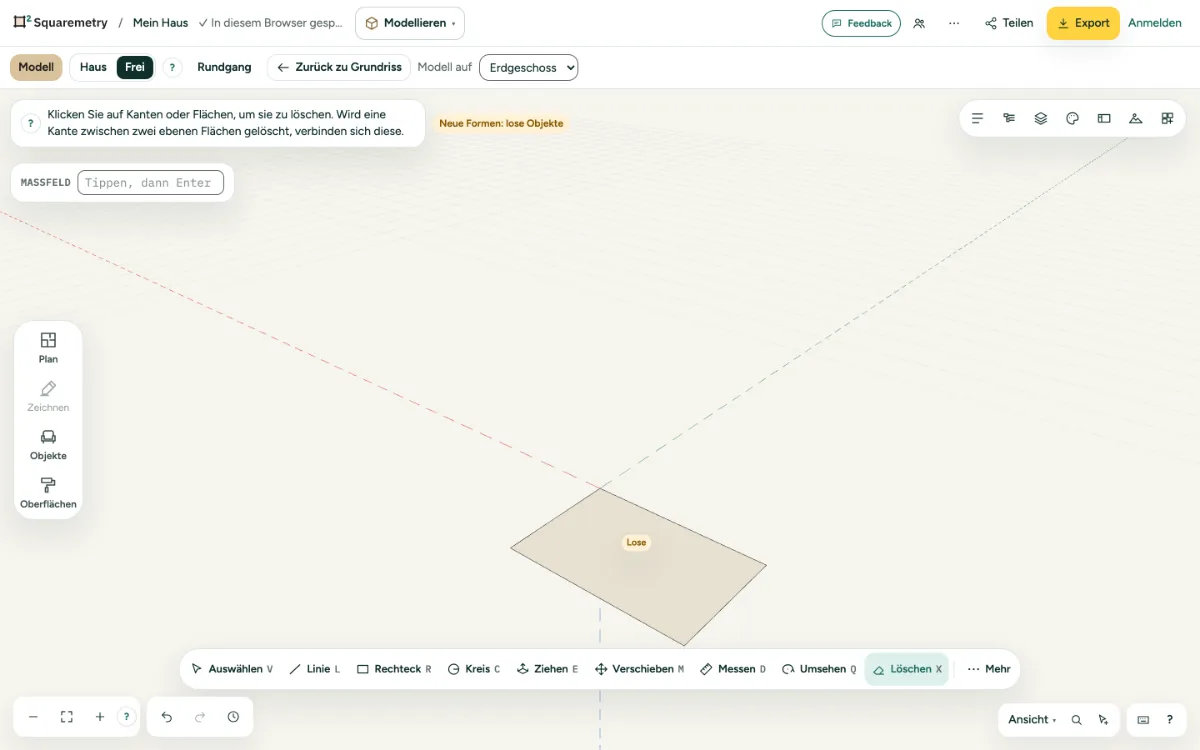Select the Auswählen pointer tool
1200x750 pixels.
[232, 669]
